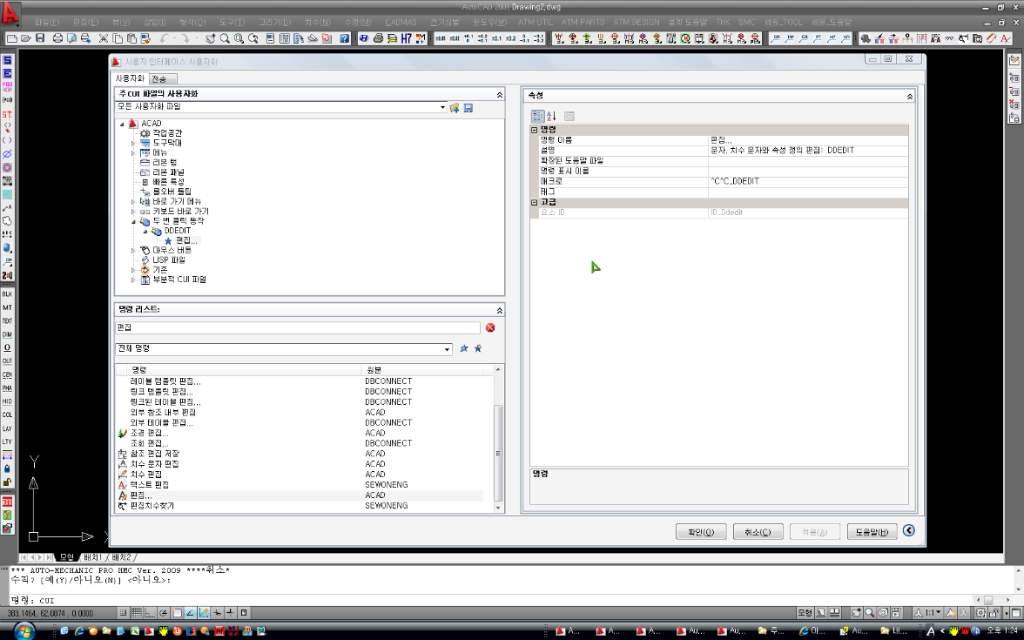Click the Paste clipboard toolbar icon

(131, 39)
